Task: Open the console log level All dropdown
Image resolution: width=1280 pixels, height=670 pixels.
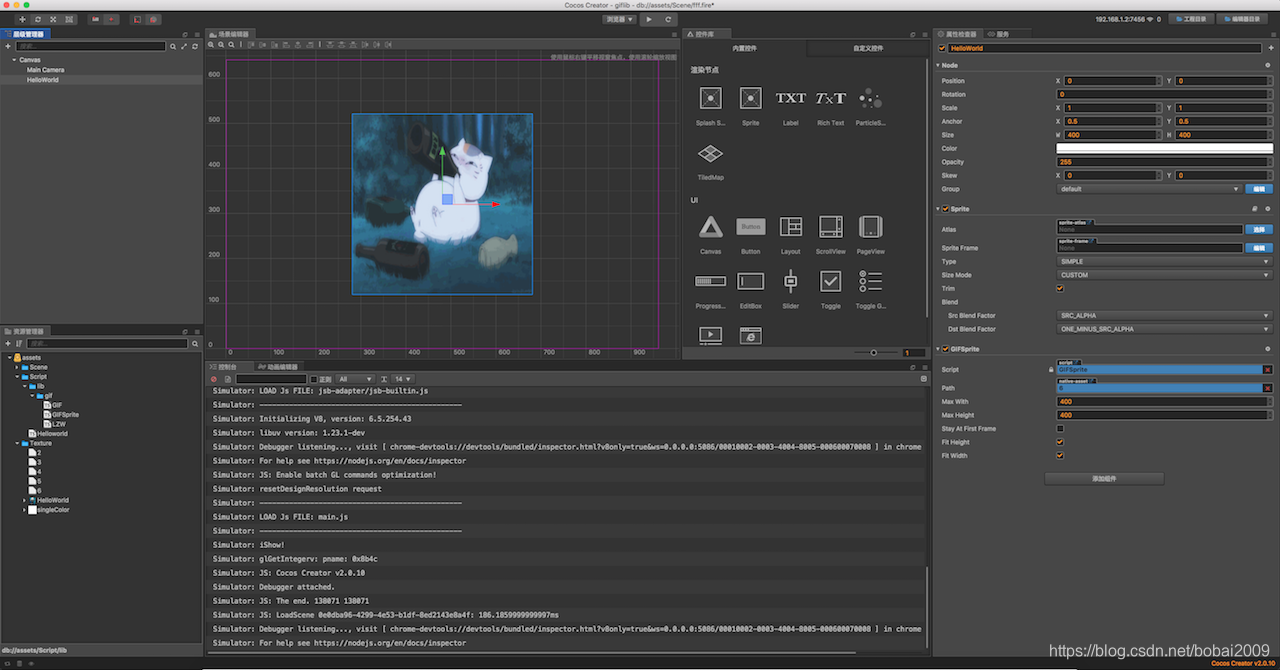Action: click(x=356, y=379)
